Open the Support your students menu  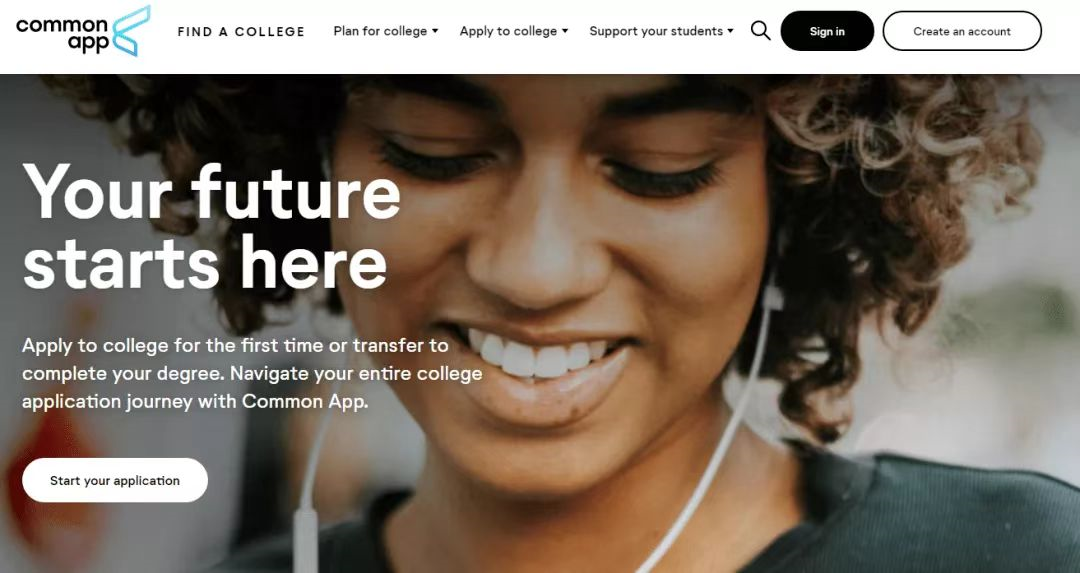point(661,31)
